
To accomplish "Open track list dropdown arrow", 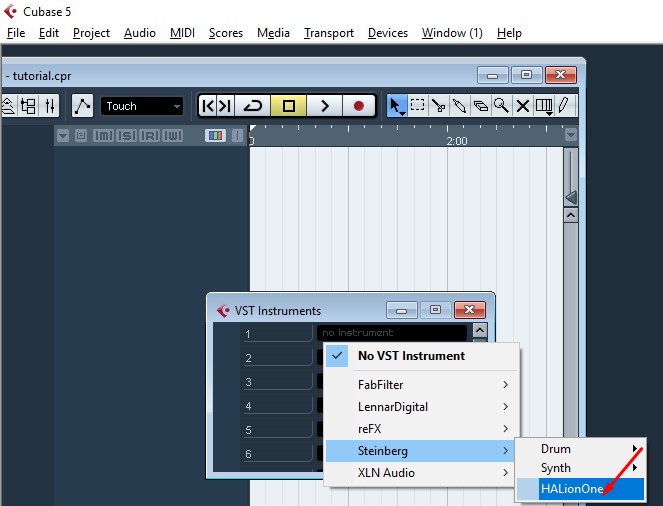I will pos(63,136).
